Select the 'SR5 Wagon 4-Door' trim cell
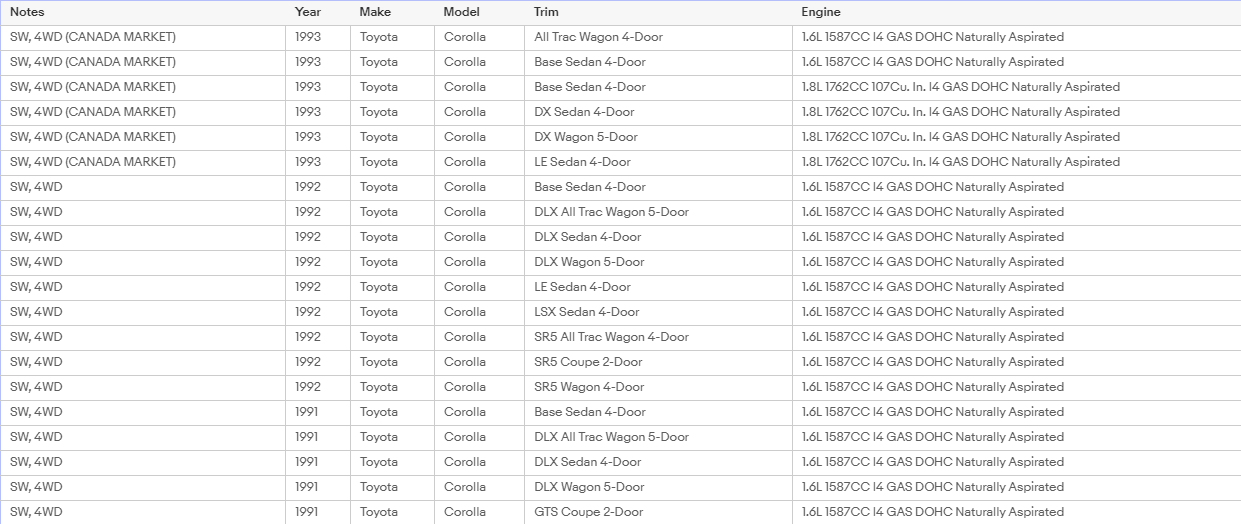 (x=658, y=387)
